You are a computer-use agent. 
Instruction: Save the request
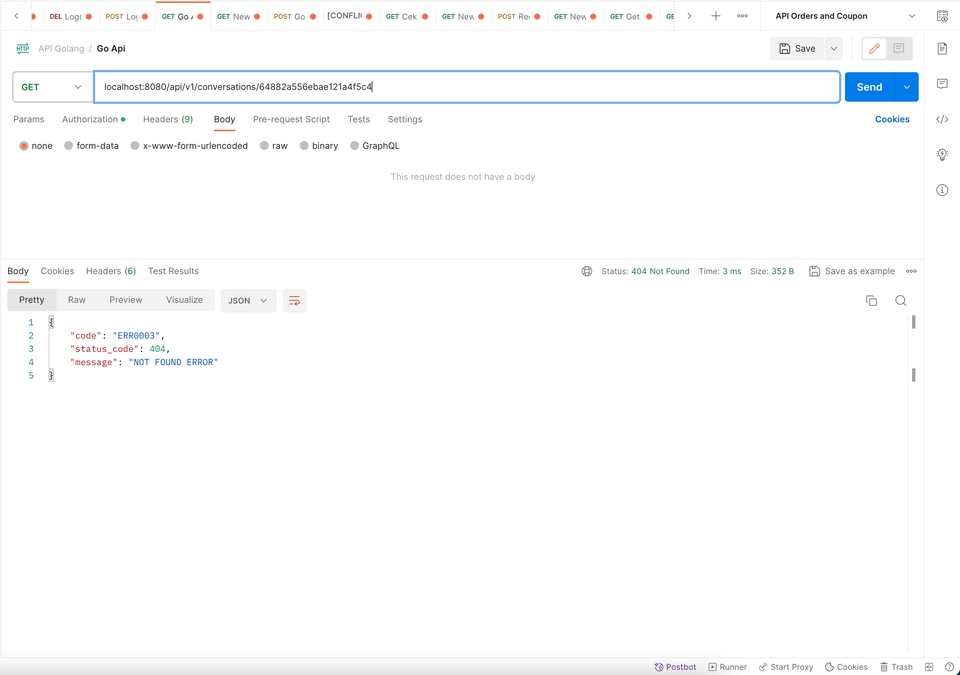[797, 48]
